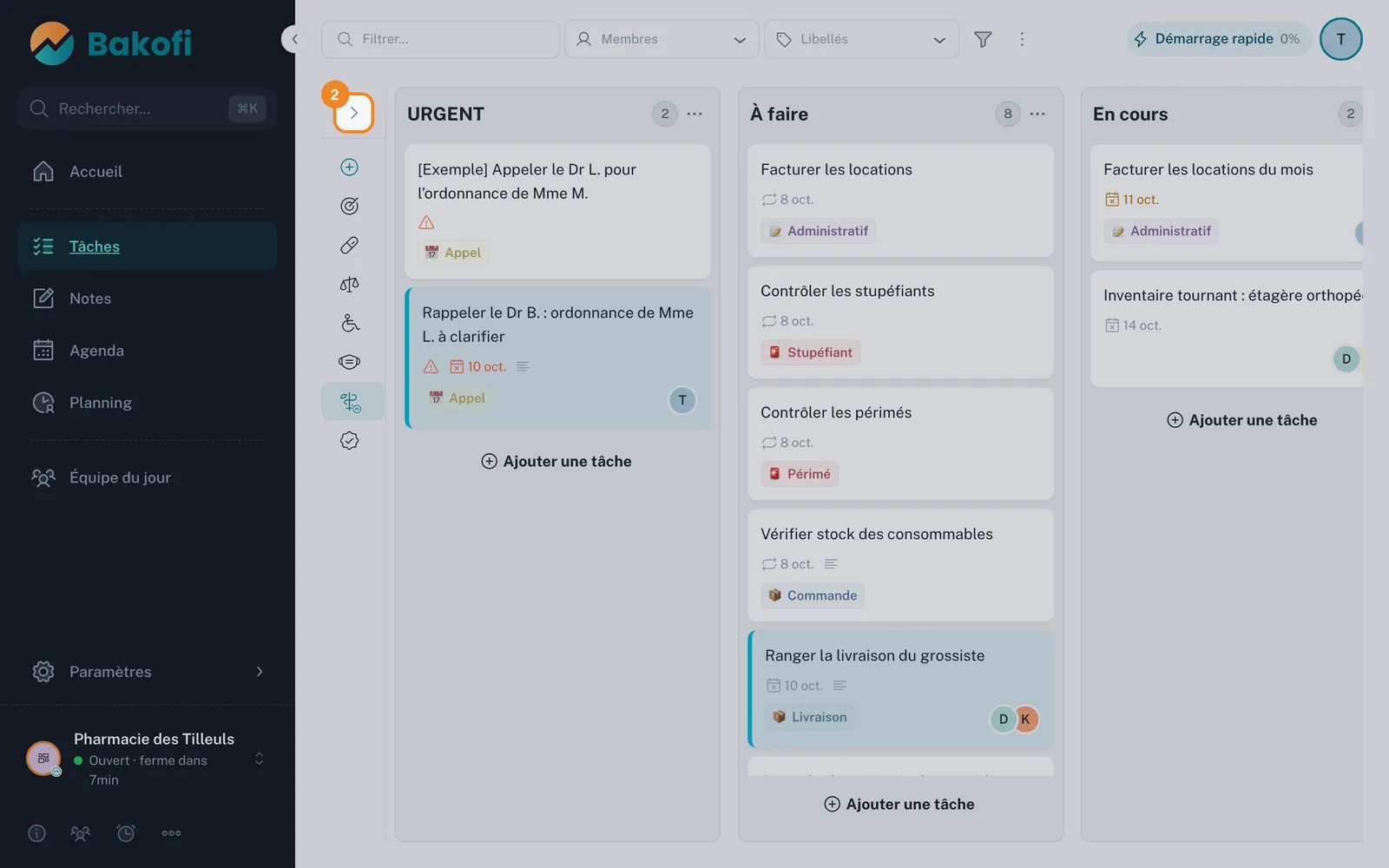Open the Agenda section
1389x868 pixels.
click(x=148, y=351)
